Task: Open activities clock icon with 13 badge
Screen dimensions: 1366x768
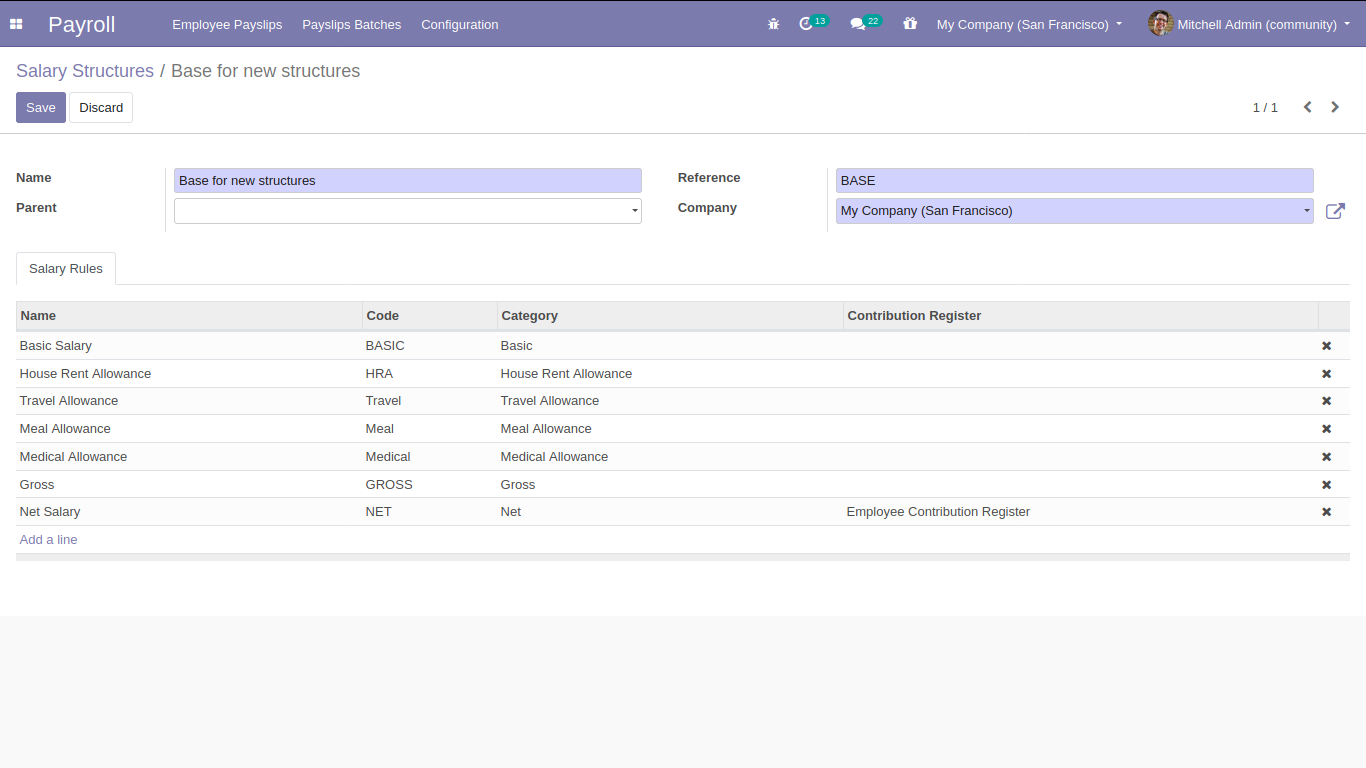Action: pos(807,24)
